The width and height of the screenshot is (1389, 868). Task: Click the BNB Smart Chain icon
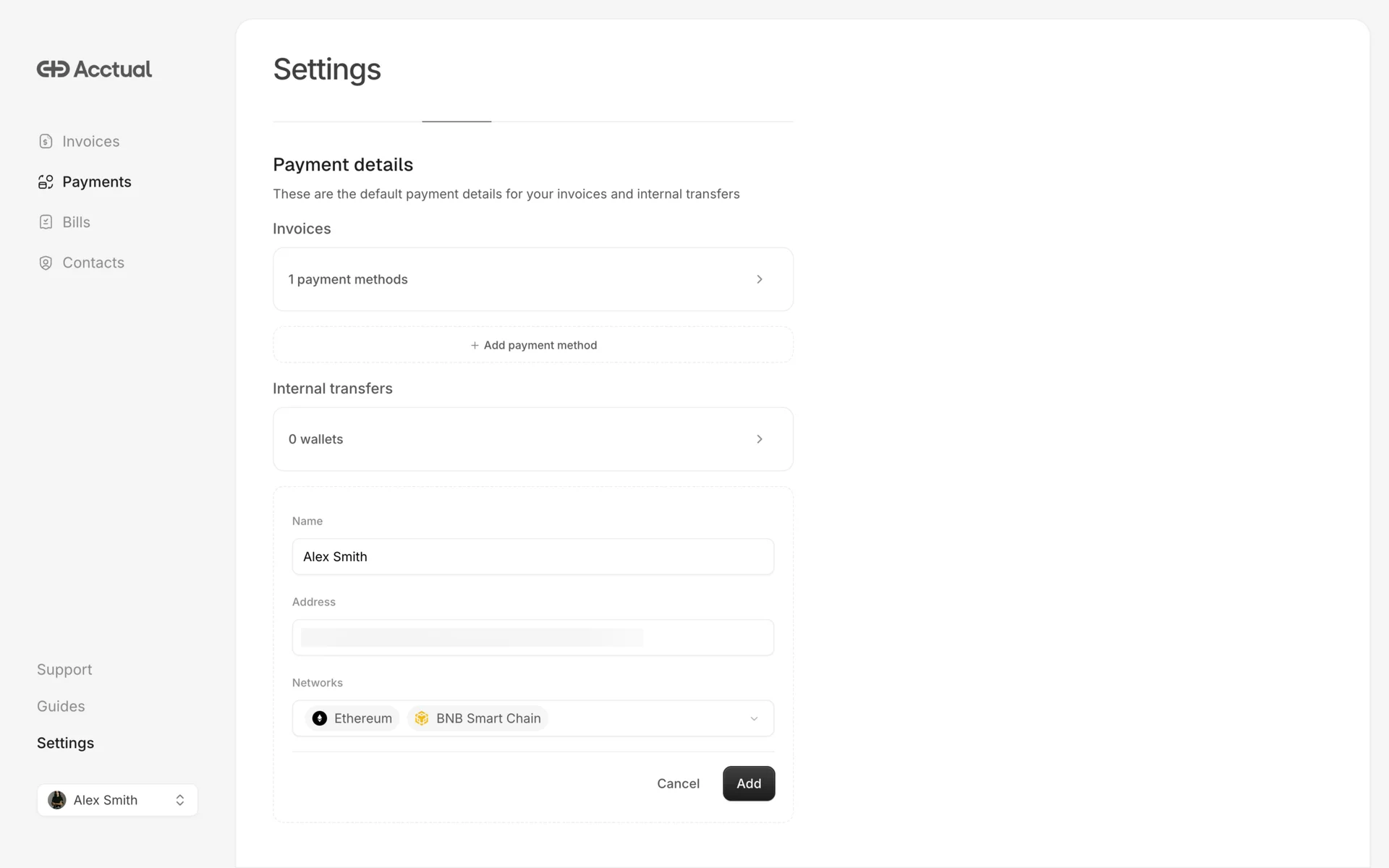point(422,718)
